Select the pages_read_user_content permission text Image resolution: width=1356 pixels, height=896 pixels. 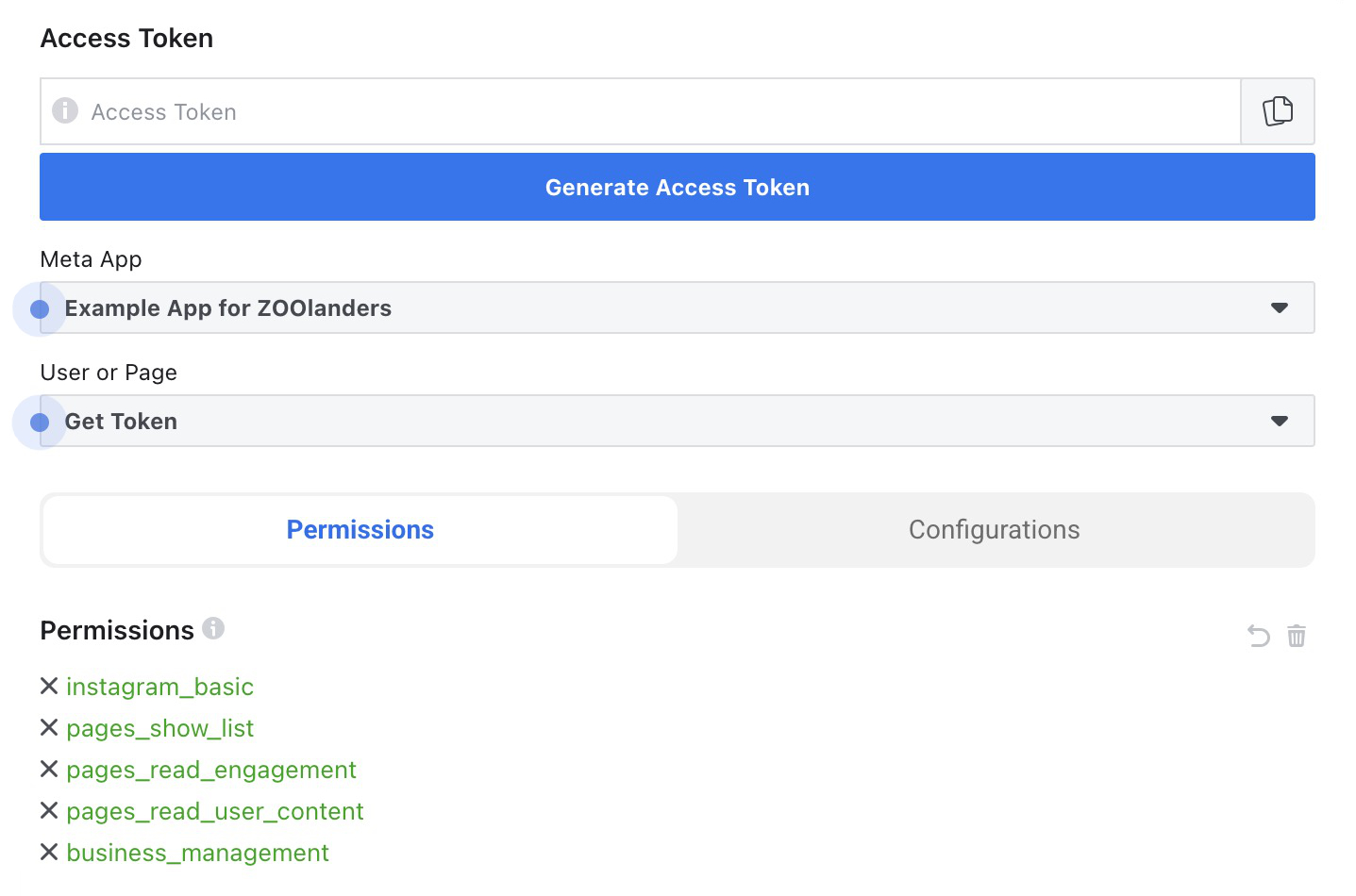[x=215, y=811]
